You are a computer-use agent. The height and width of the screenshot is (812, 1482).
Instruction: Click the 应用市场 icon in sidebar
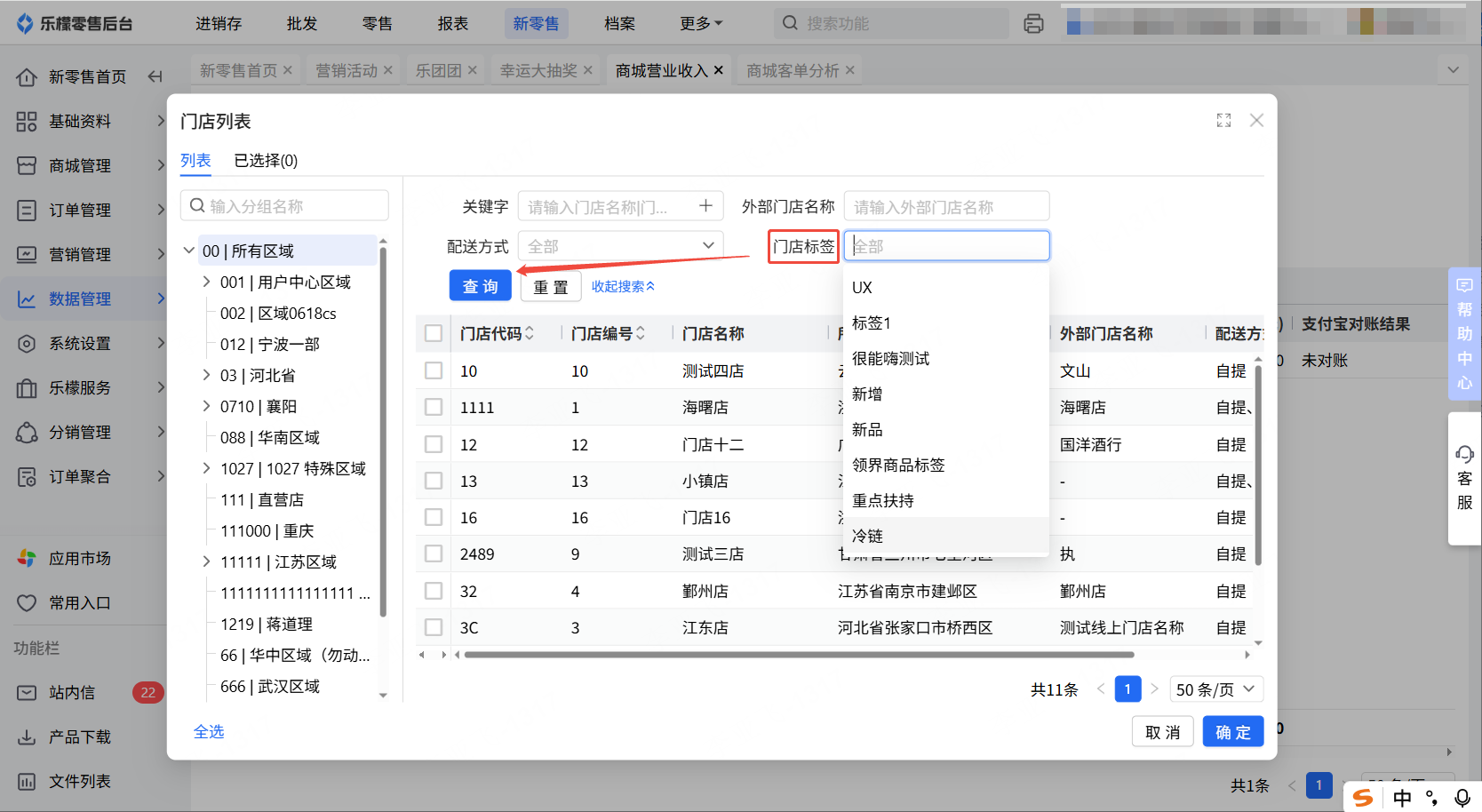[x=27, y=559]
